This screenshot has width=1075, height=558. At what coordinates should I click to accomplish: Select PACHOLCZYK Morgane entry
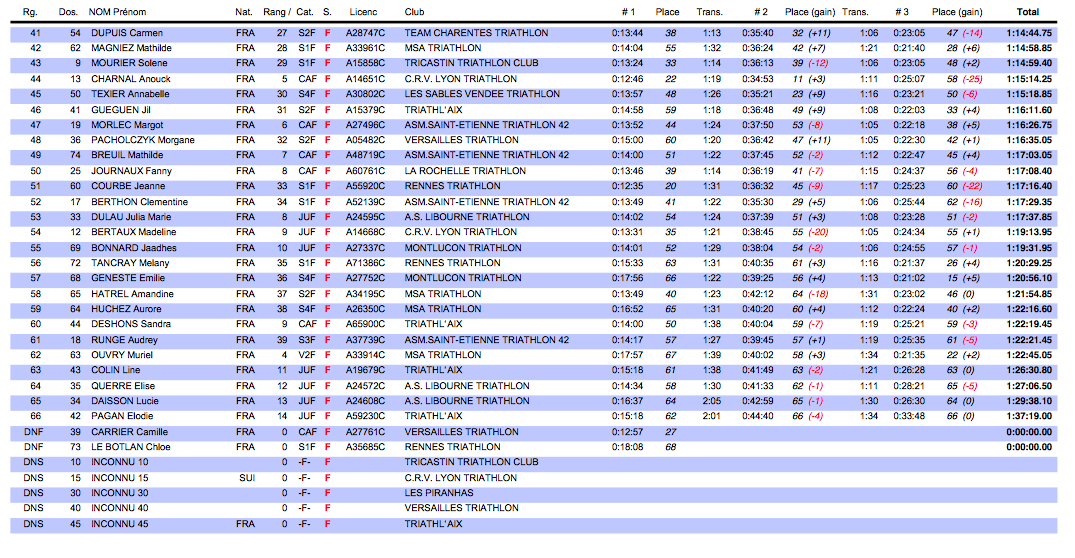click(143, 140)
